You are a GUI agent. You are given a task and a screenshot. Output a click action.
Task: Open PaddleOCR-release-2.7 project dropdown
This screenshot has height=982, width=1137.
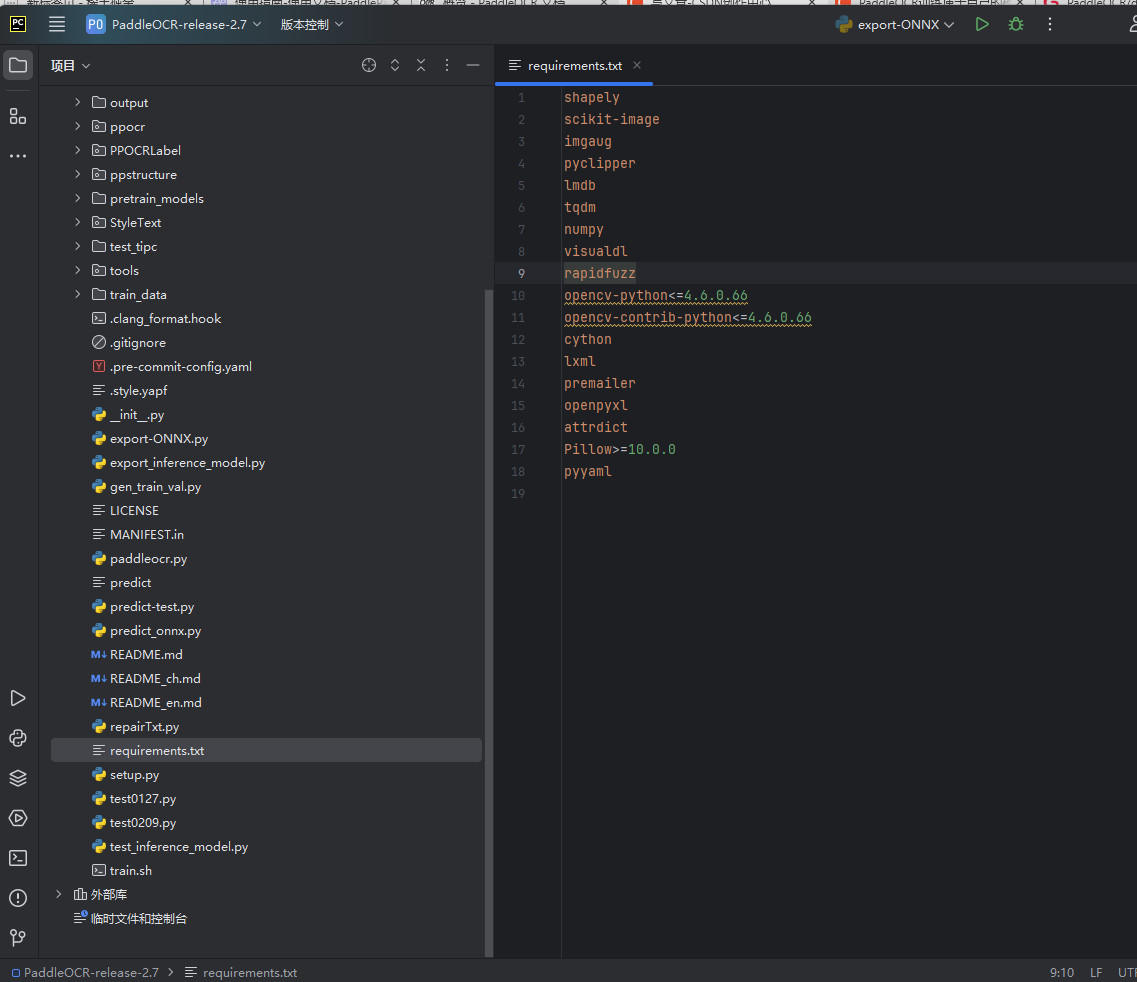point(174,25)
